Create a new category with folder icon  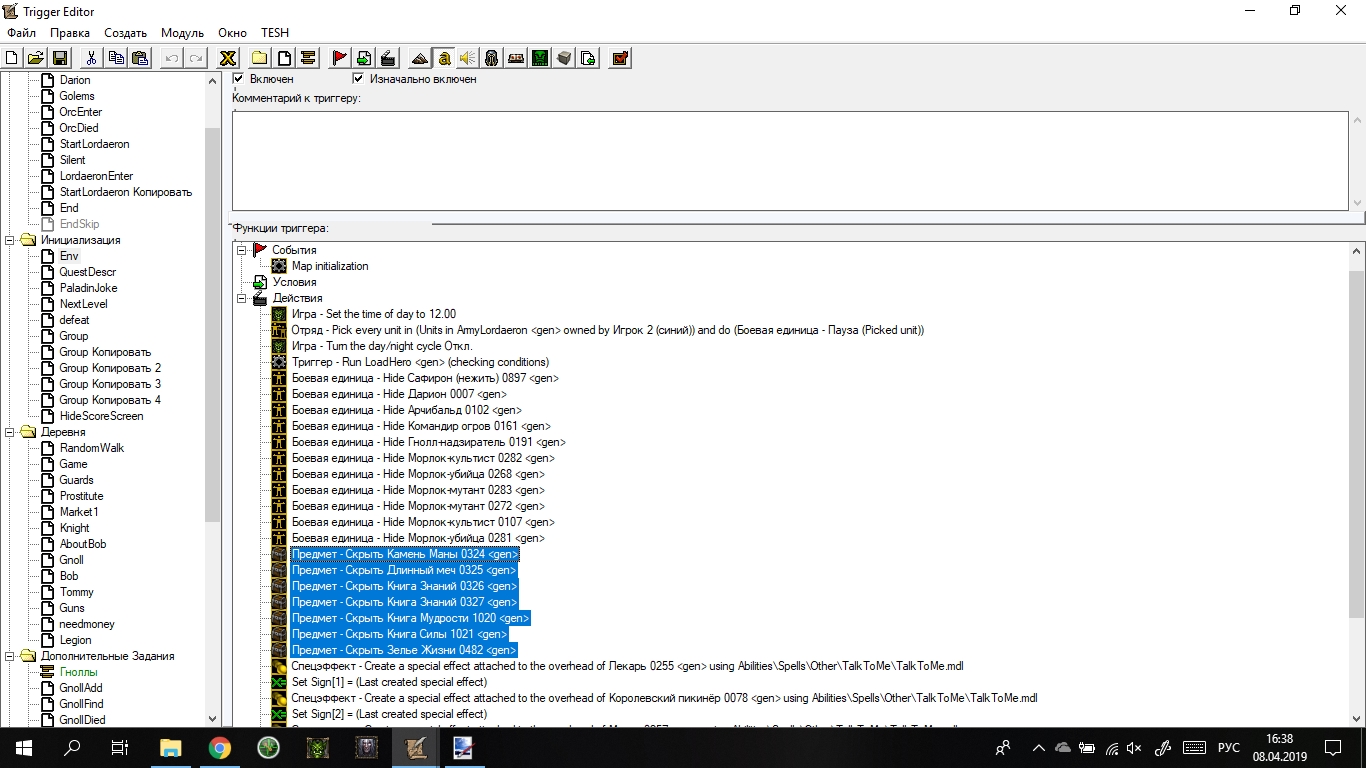[x=259, y=58]
